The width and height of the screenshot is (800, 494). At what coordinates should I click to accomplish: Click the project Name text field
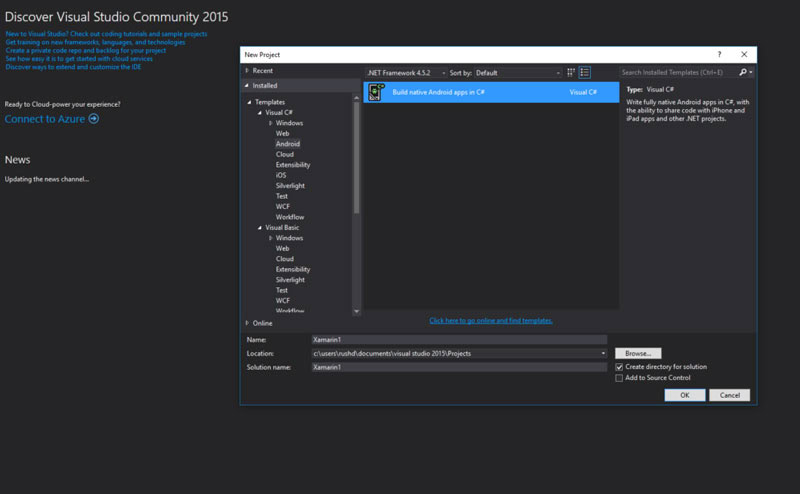(x=459, y=340)
